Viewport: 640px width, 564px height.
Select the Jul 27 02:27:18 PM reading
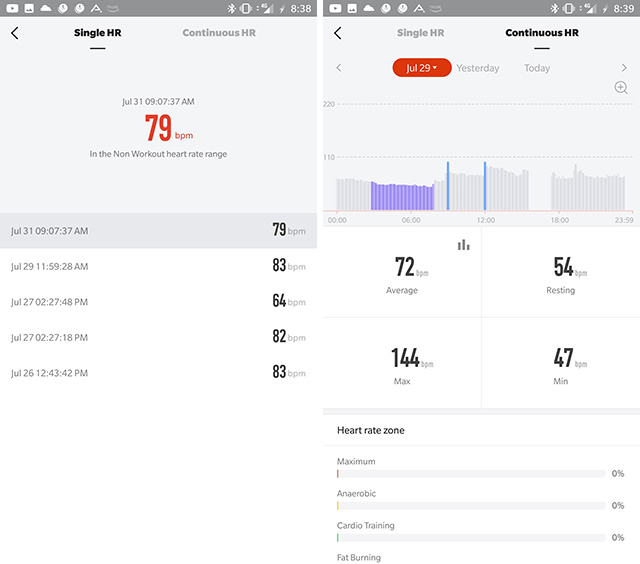click(x=158, y=337)
